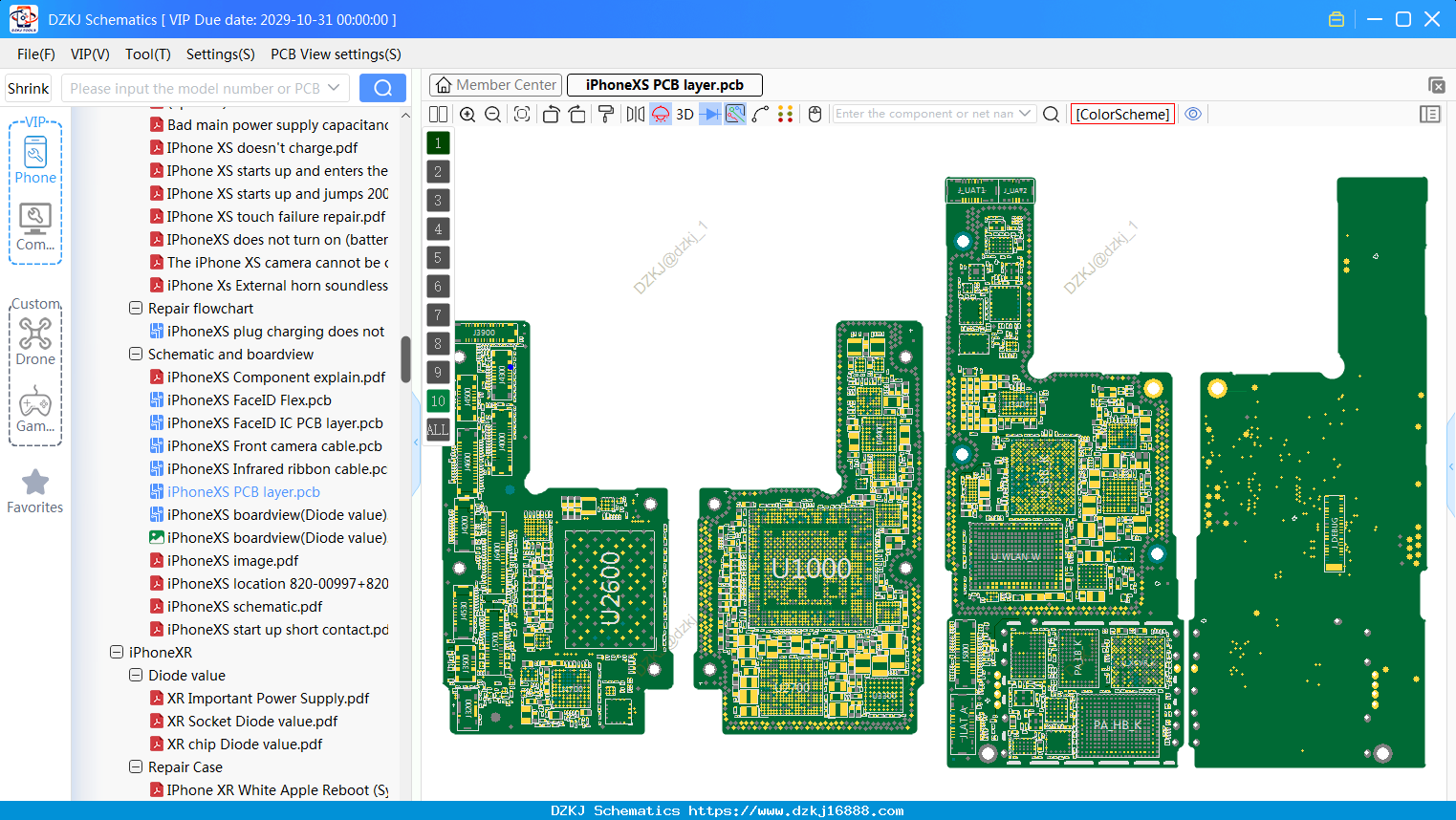Image resolution: width=1456 pixels, height=820 pixels.
Task: Toggle the net trace display icon
Action: [735, 114]
